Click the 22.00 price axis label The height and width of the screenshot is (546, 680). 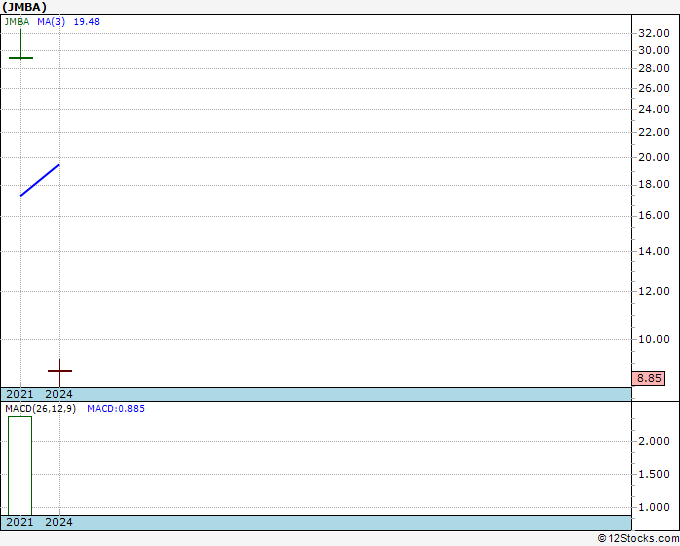(x=654, y=132)
